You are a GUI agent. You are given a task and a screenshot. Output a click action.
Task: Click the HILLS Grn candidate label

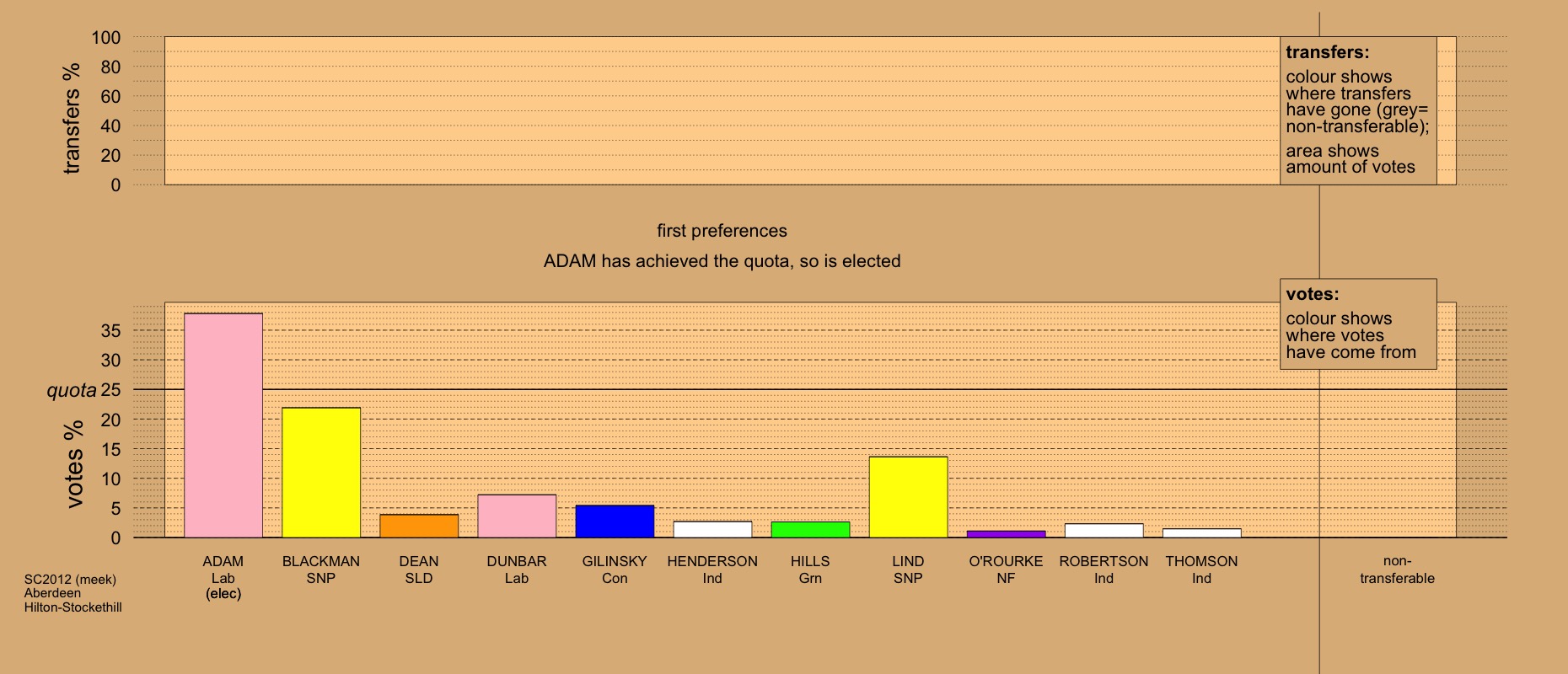coord(810,570)
